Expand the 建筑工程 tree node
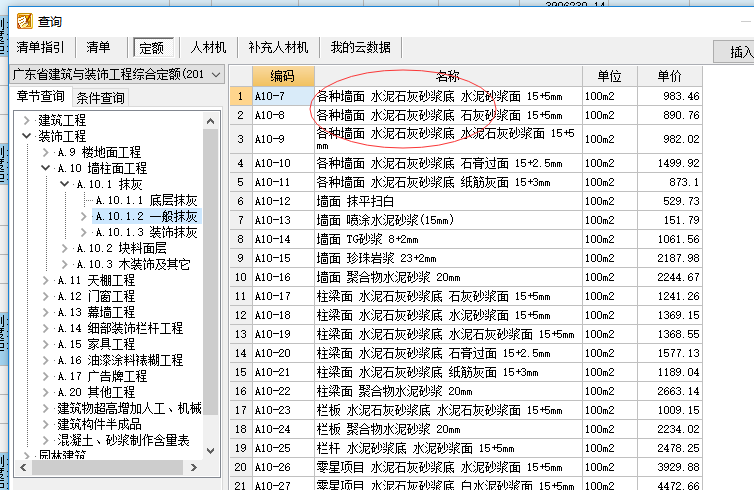 pyautogui.click(x=27, y=120)
